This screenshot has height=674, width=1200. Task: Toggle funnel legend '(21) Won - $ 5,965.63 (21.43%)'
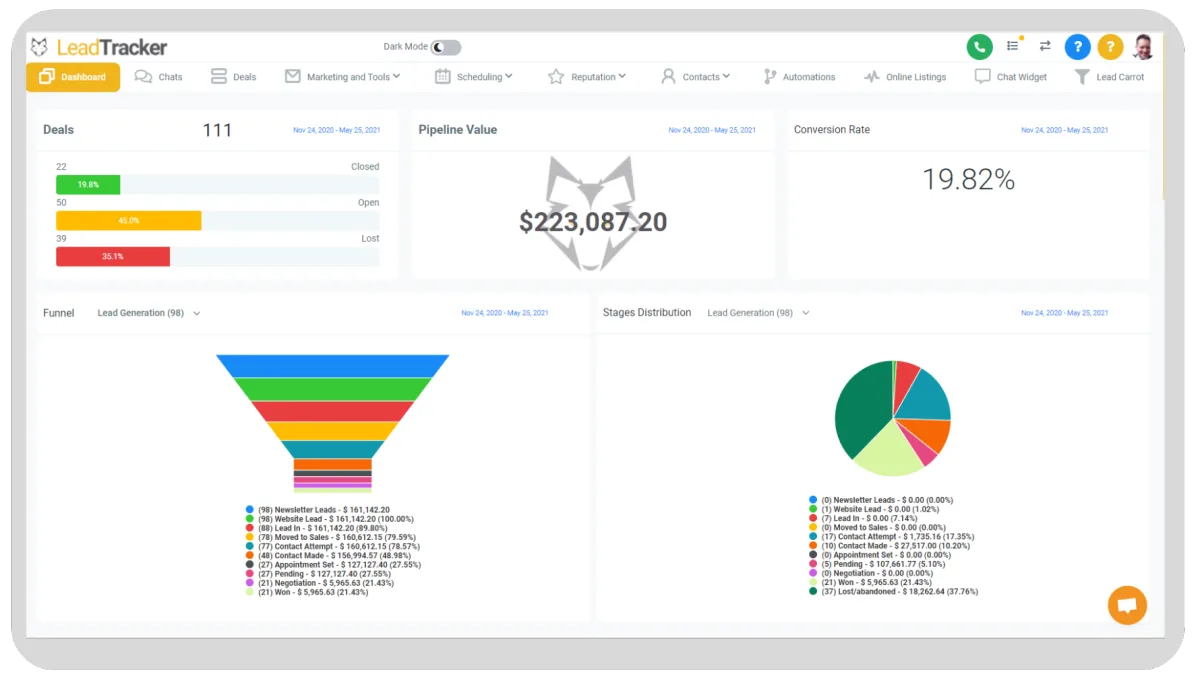[x=306, y=591]
